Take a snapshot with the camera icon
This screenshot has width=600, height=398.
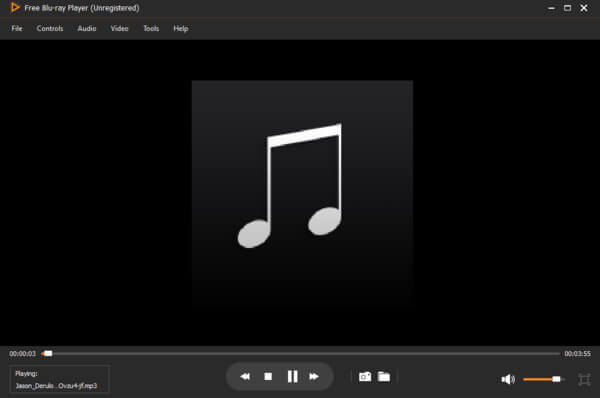click(365, 377)
